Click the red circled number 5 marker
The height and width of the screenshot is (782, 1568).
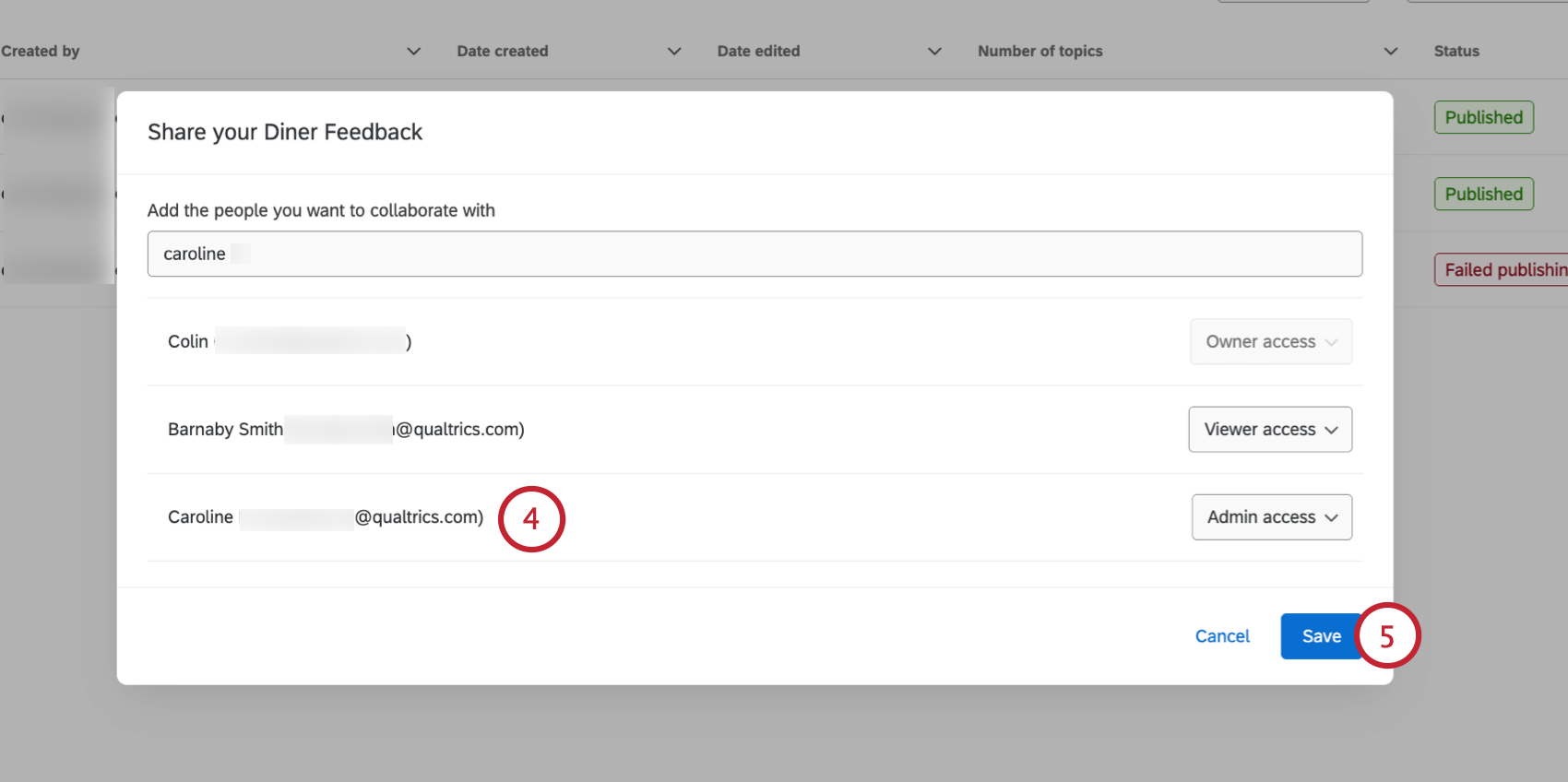[x=1387, y=636]
